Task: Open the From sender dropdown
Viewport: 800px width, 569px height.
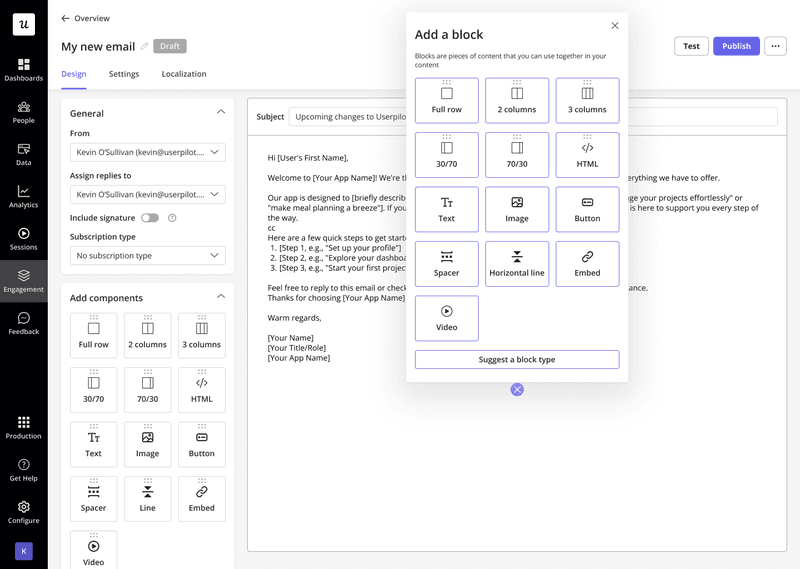Action: click(147, 152)
